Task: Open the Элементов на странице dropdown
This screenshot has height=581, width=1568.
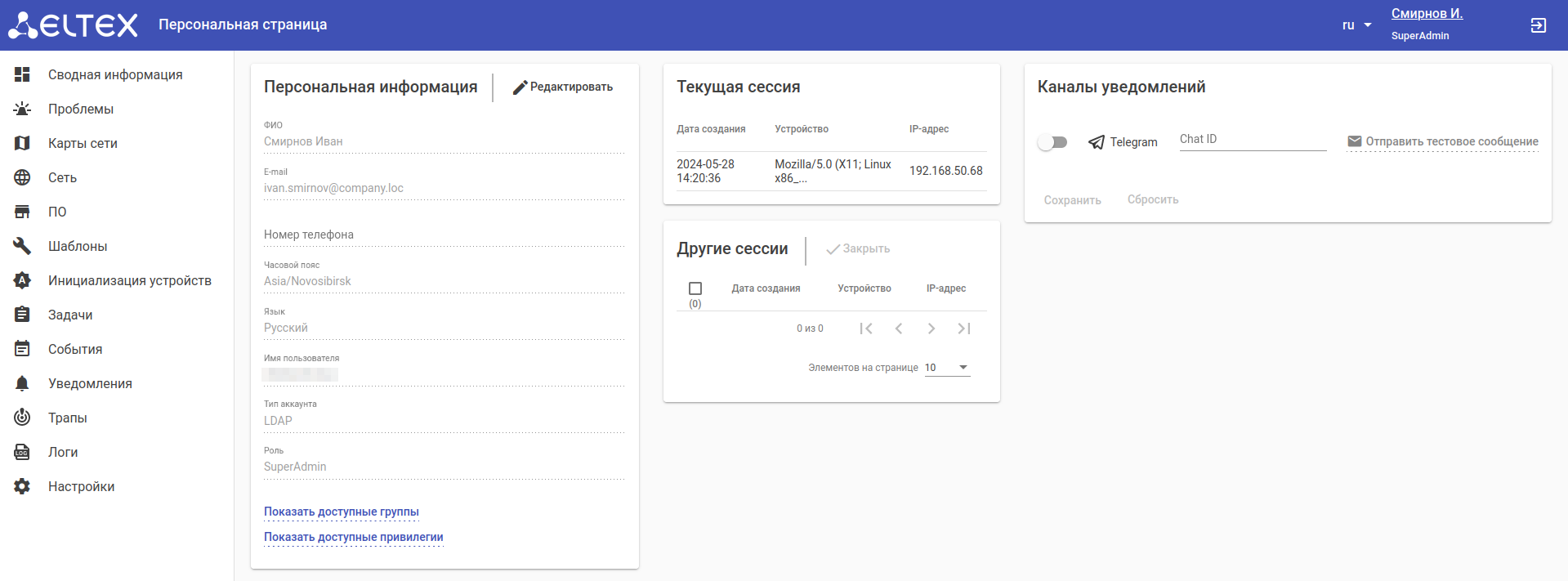Action: point(947,368)
